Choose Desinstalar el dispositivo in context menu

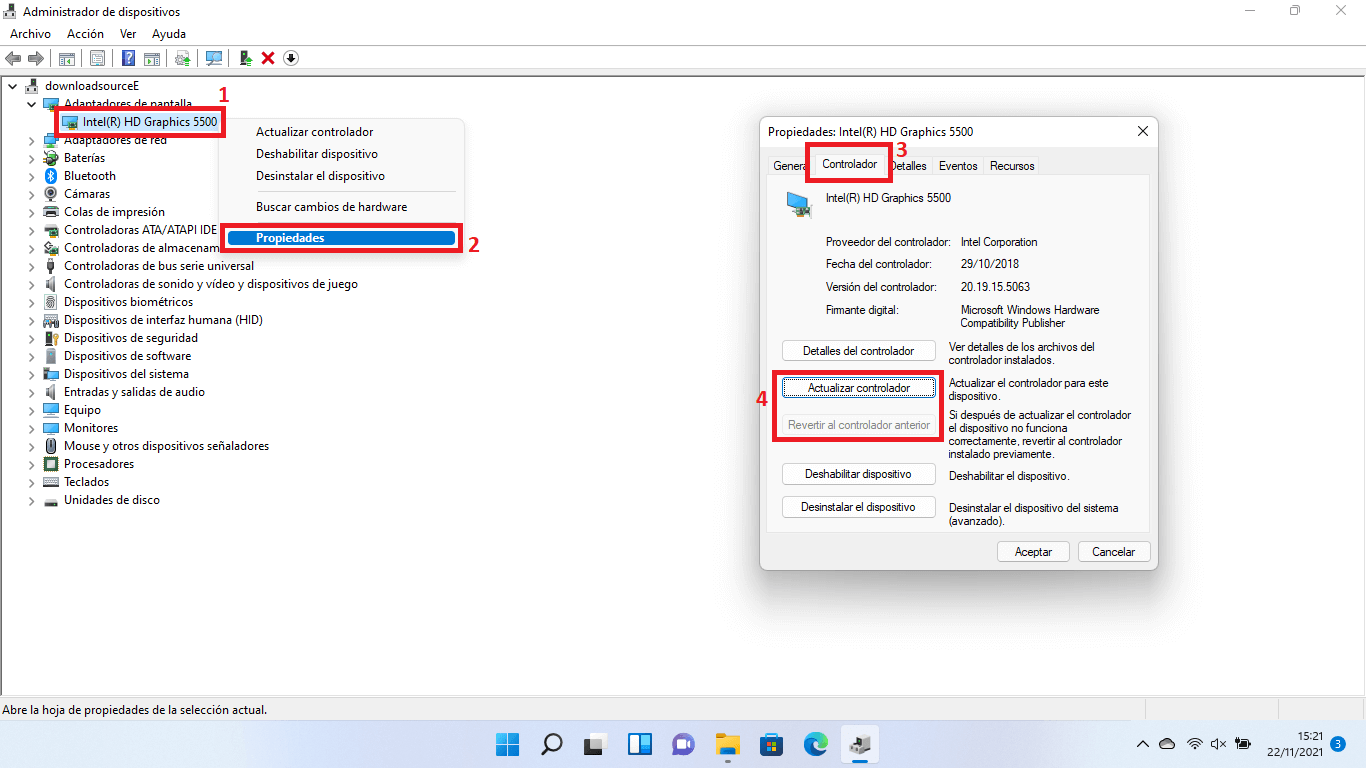click(x=320, y=176)
